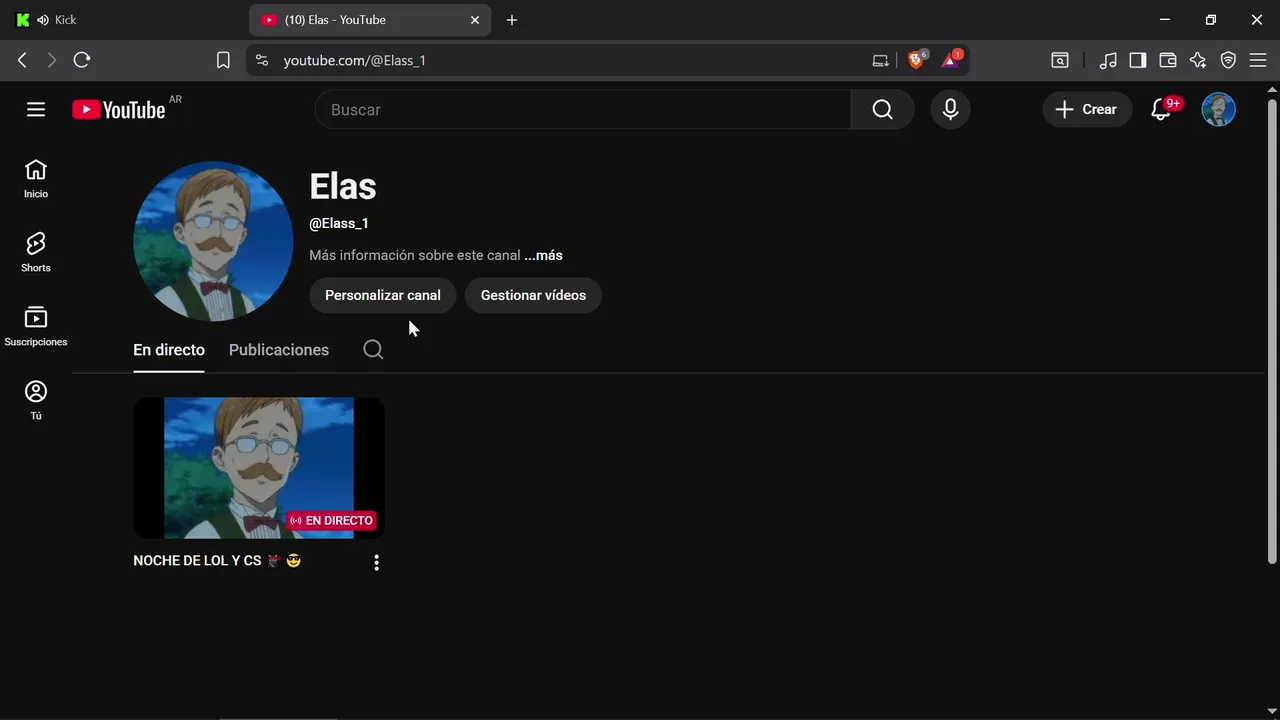Click the @Elass_1 channel handle
Viewport: 1280px width, 720px height.
(339, 223)
